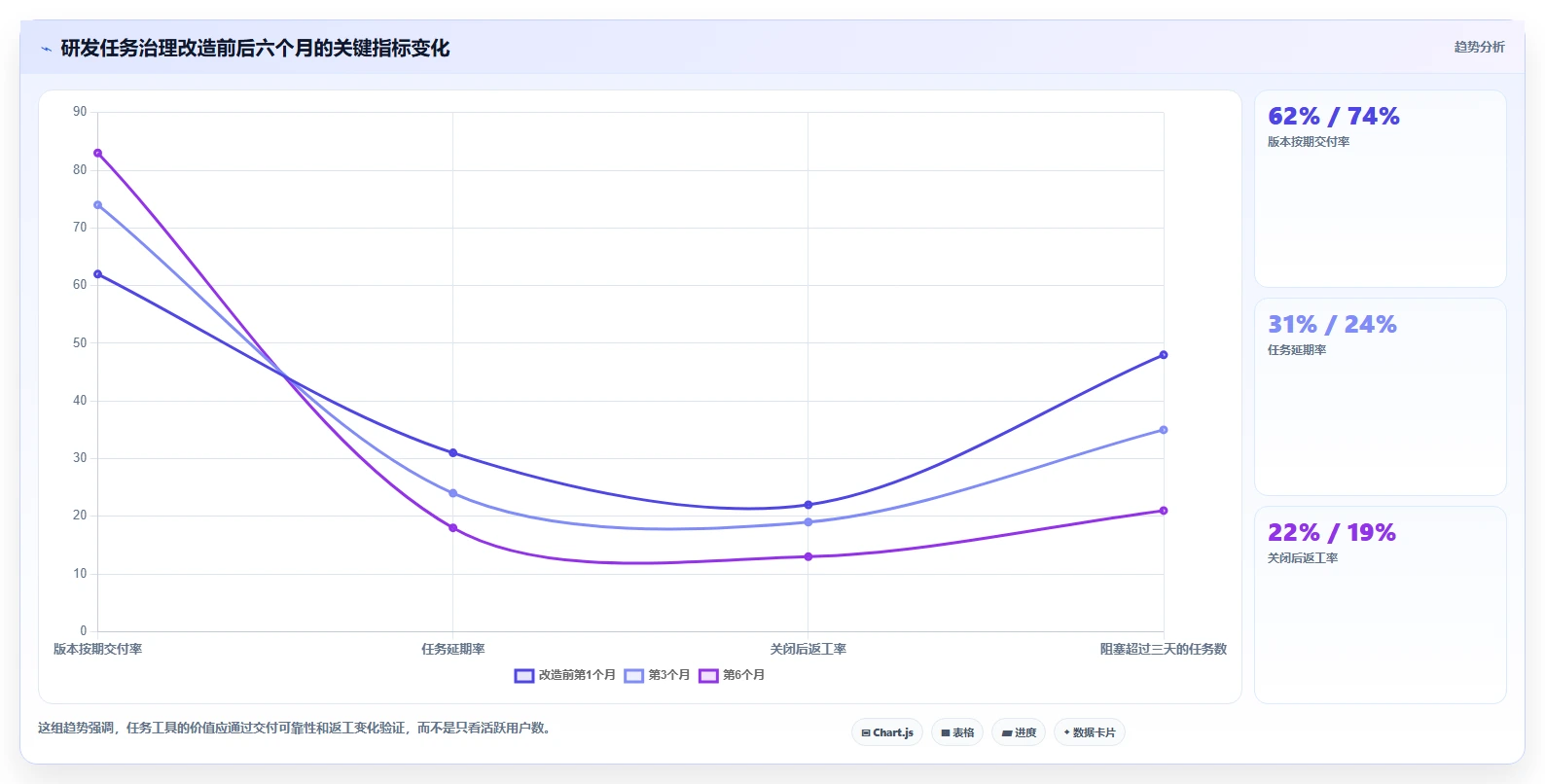Open the 62% / 74% 版本按期交付率 card
1545x784 pixels.
[x=1380, y=189]
